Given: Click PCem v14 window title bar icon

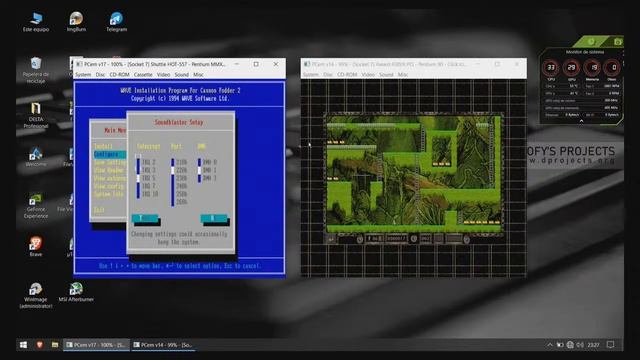Looking at the screenshot, I should click(x=307, y=64).
